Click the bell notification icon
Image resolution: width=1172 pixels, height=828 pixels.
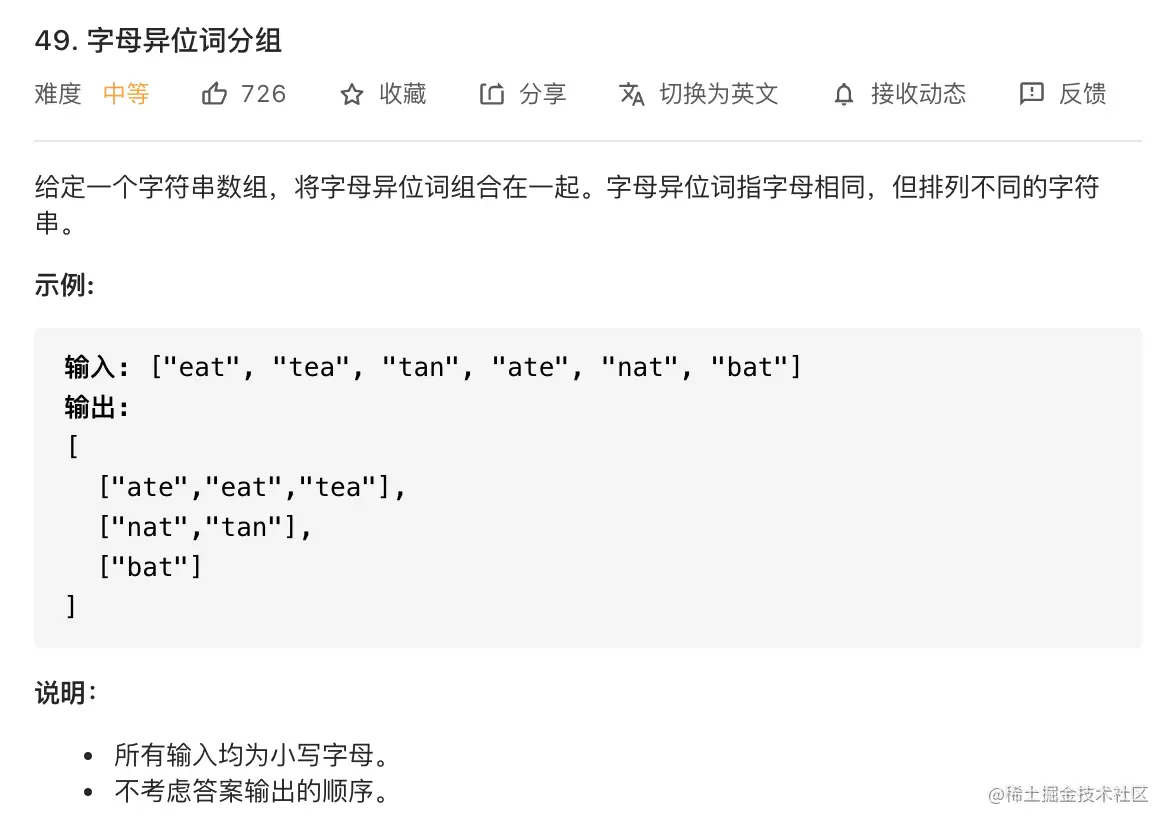click(844, 94)
